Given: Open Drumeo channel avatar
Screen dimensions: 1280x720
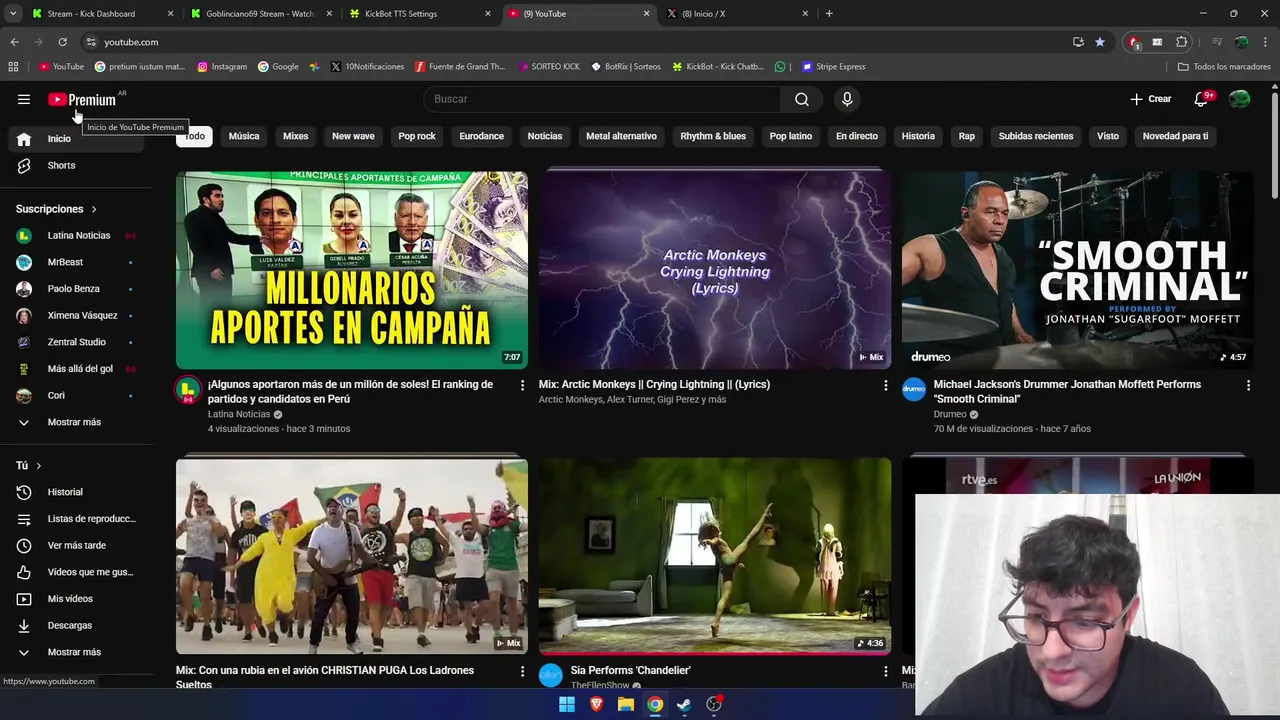Looking at the screenshot, I should (914, 390).
